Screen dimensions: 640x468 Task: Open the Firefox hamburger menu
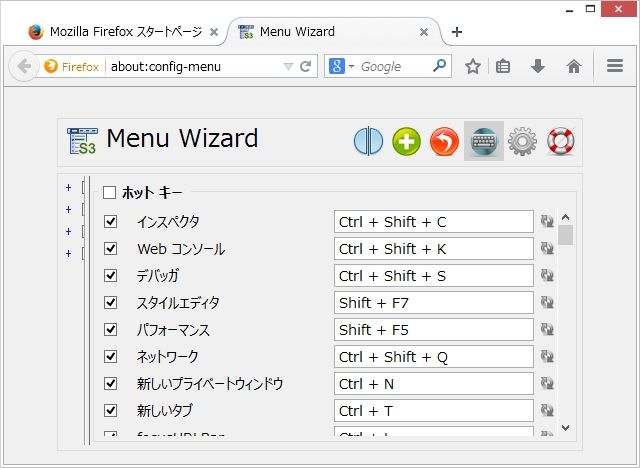(615, 66)
